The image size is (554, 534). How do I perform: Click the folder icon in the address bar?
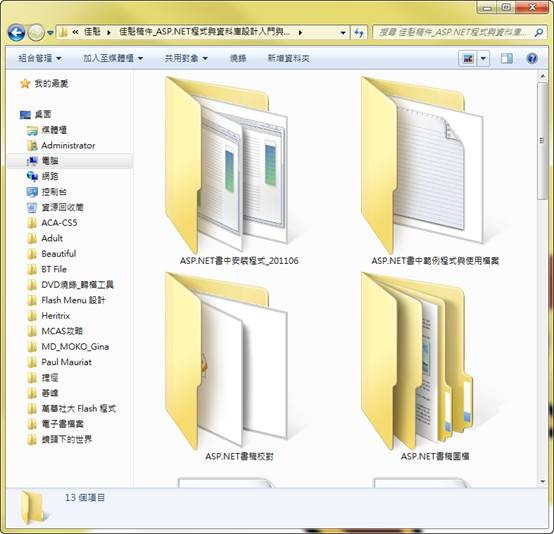[x=64, y=33]
